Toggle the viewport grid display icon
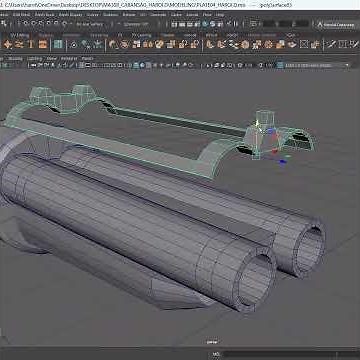 (81, 65)
